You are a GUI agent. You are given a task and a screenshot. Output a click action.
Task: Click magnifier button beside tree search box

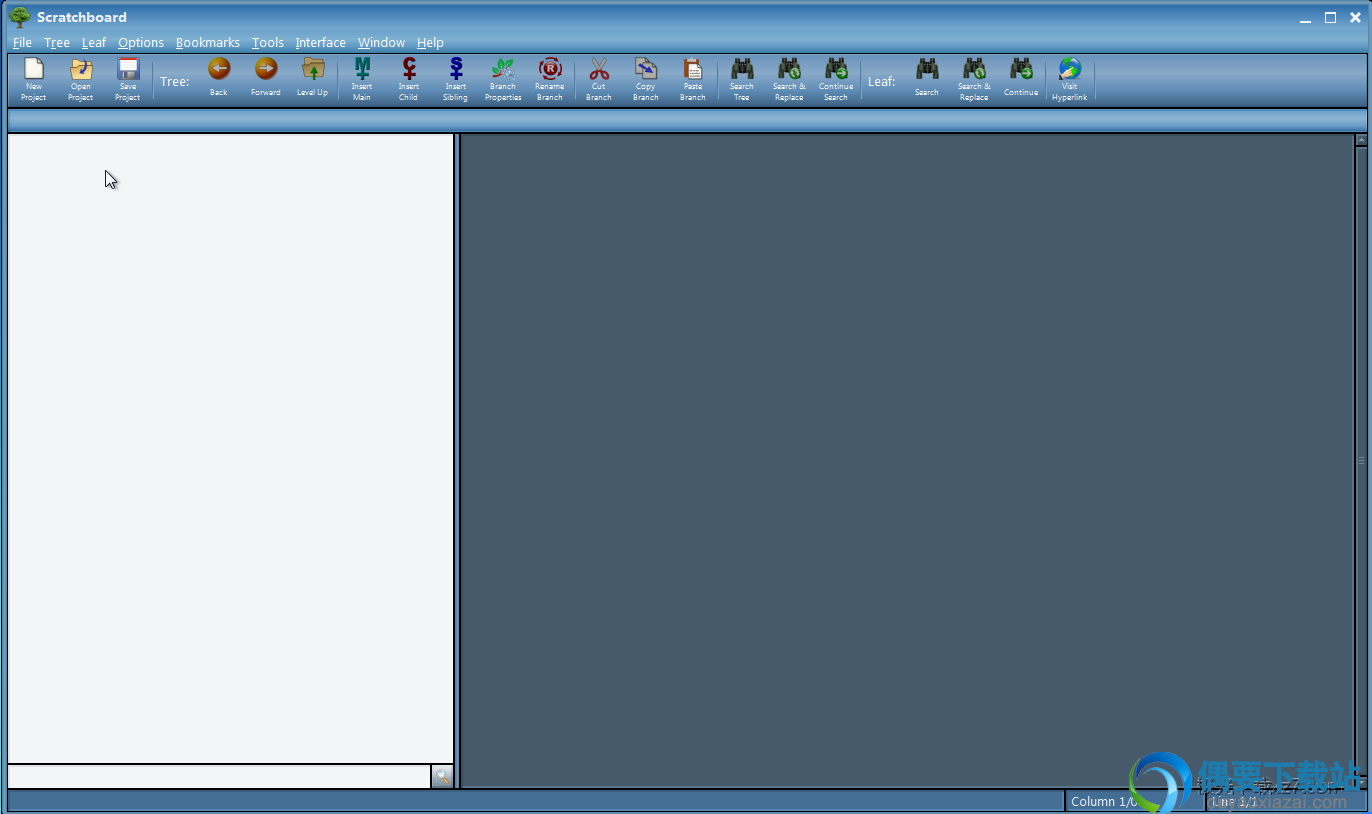click(442, 776)
